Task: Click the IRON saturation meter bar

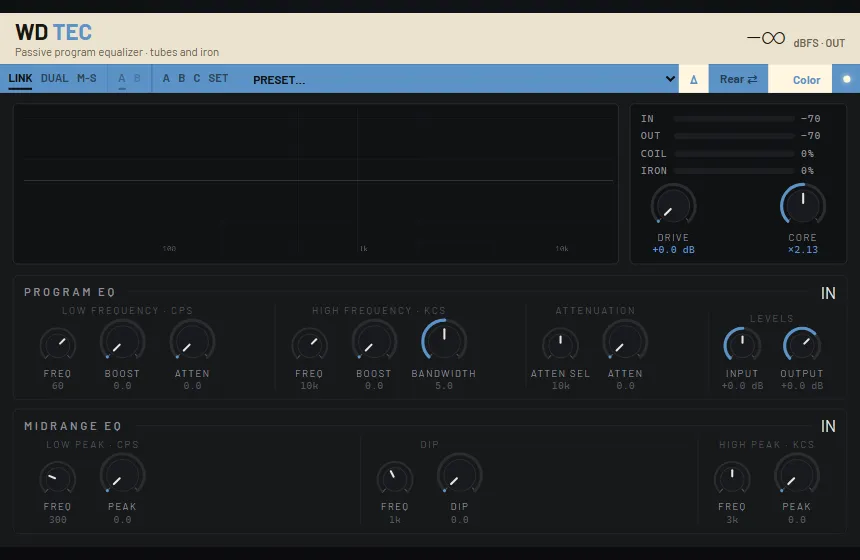Action: point(734,171)
